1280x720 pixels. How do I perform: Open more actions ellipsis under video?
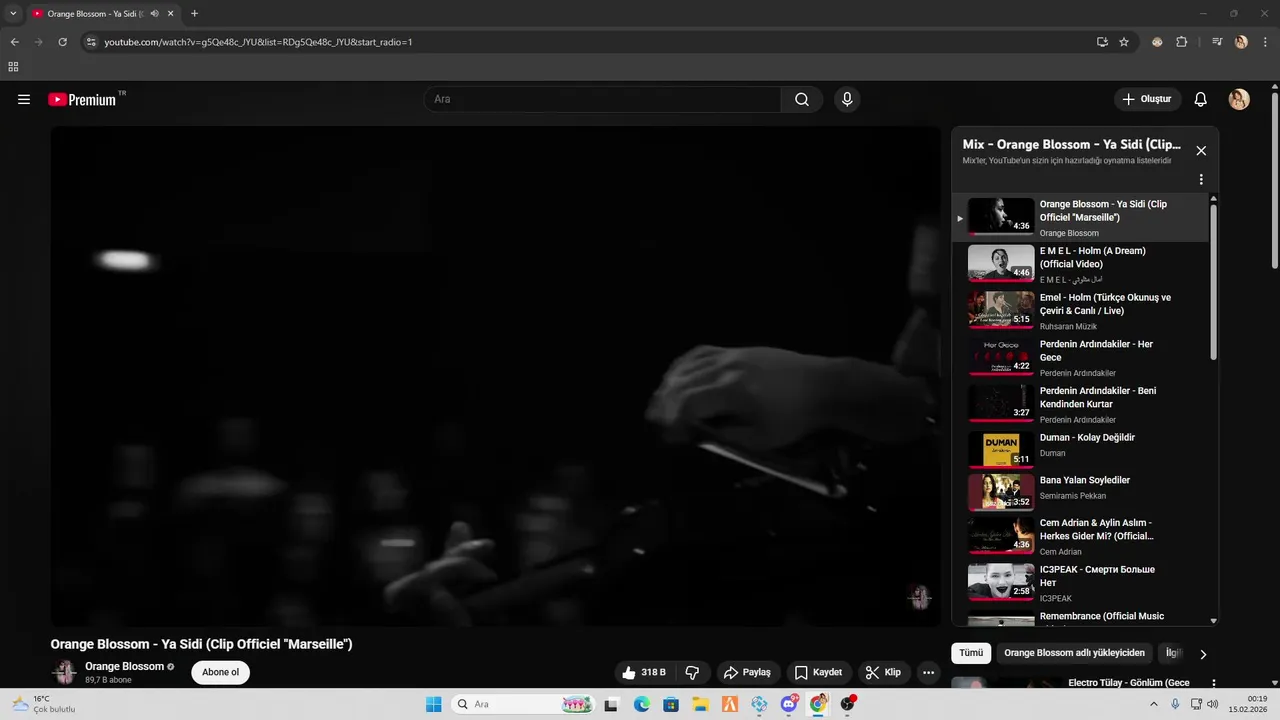coord(928,672)
